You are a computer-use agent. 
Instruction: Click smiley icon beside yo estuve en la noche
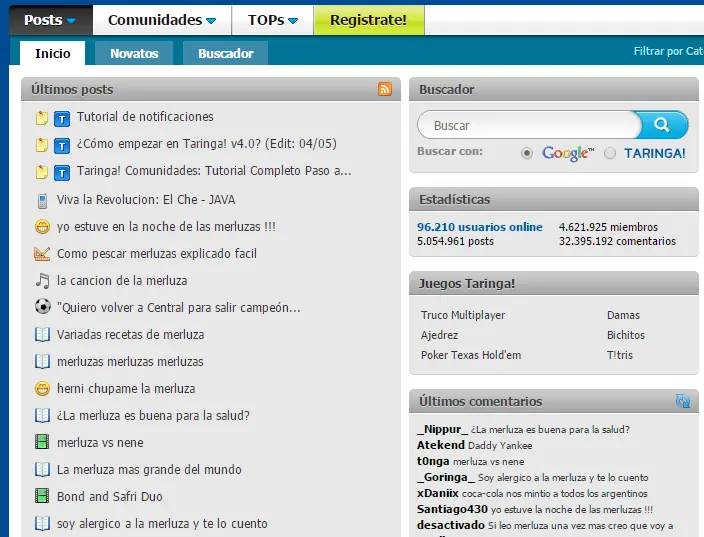point(42,227)
